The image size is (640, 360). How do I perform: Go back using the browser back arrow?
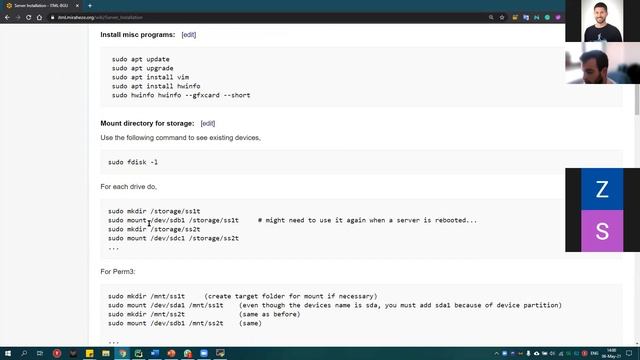(x=7, y=18)
